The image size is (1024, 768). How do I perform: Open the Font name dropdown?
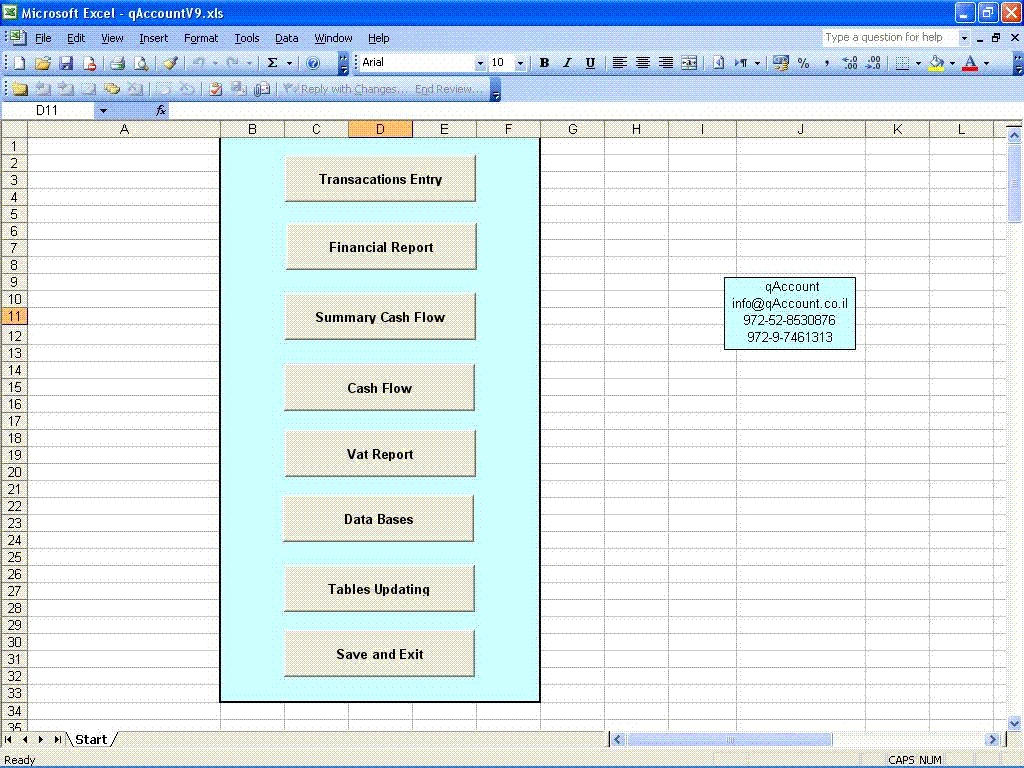[x=480, y=63]
